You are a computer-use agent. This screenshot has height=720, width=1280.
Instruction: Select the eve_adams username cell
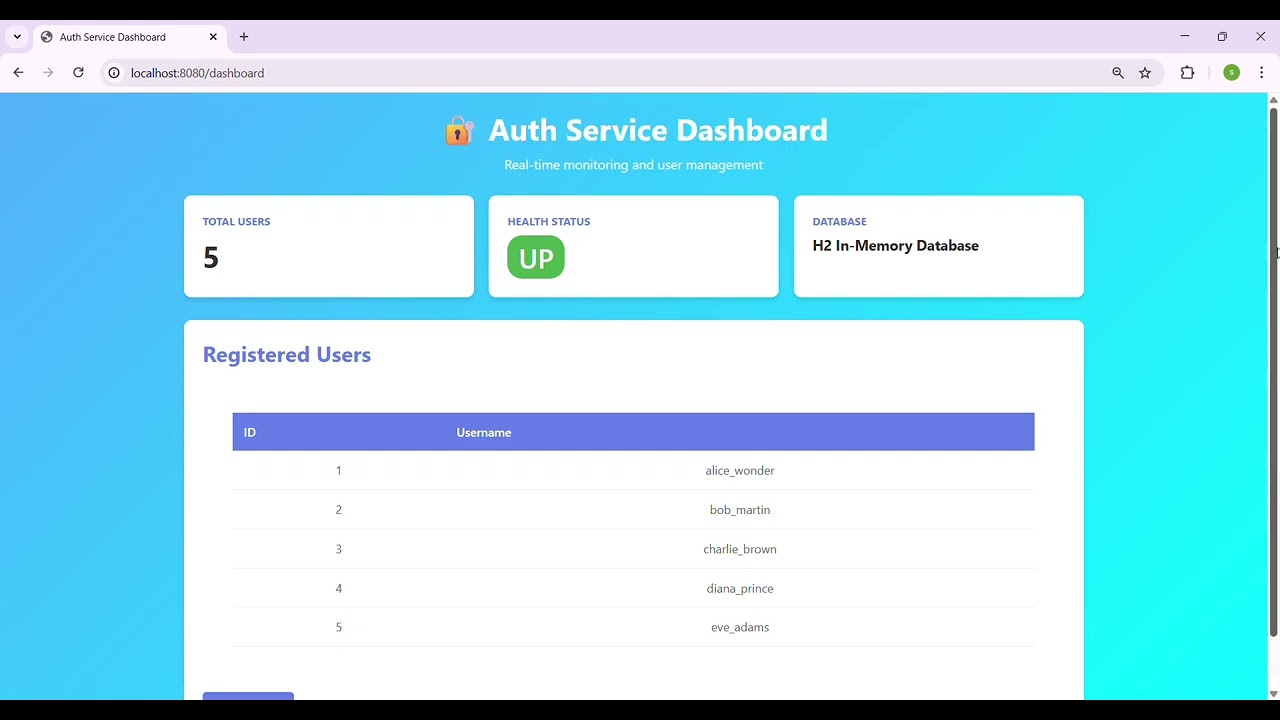pyautogui.click(x=740, y=627)
